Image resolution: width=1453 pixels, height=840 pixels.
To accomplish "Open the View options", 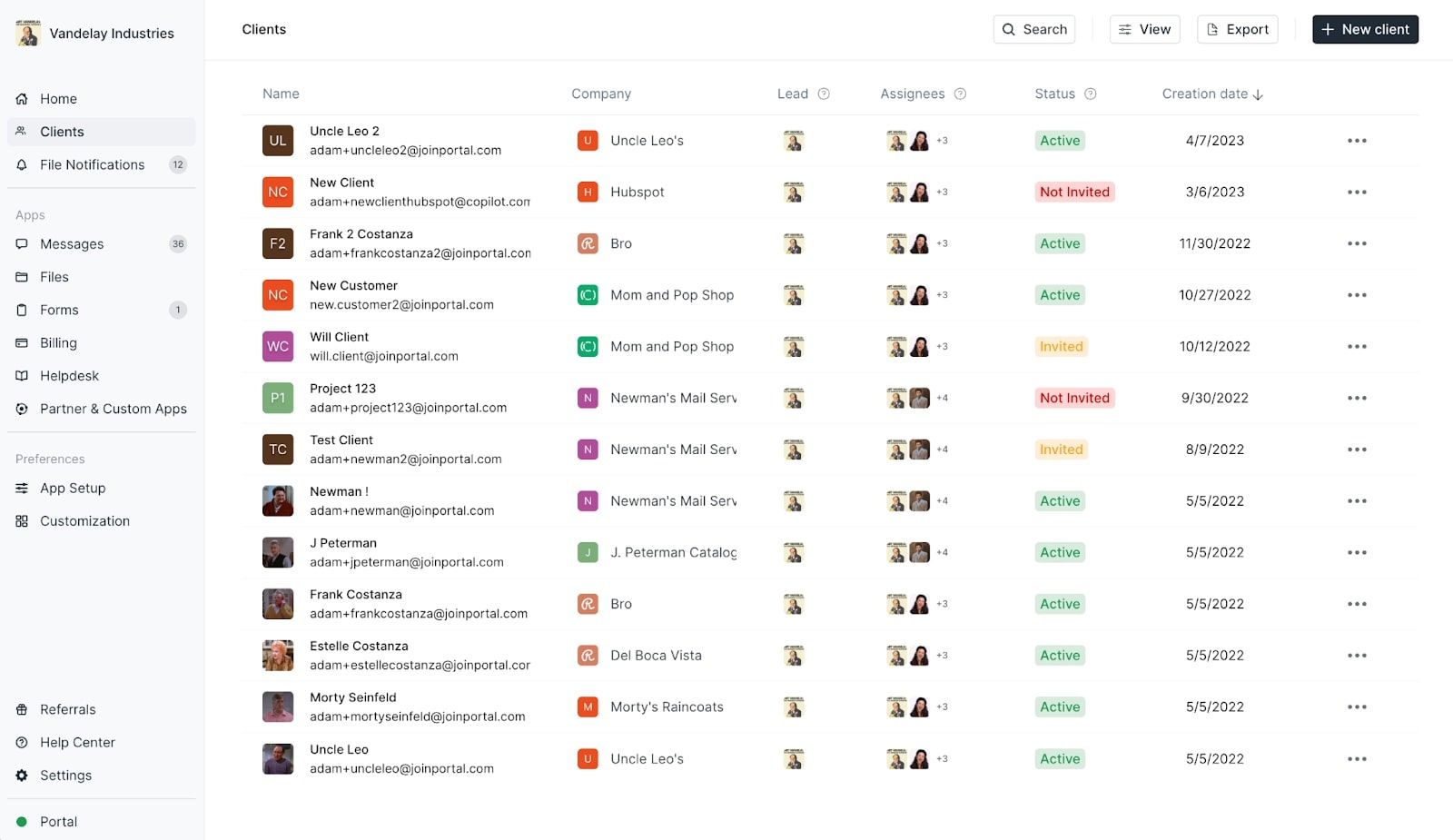I will tap(1144, 29).
